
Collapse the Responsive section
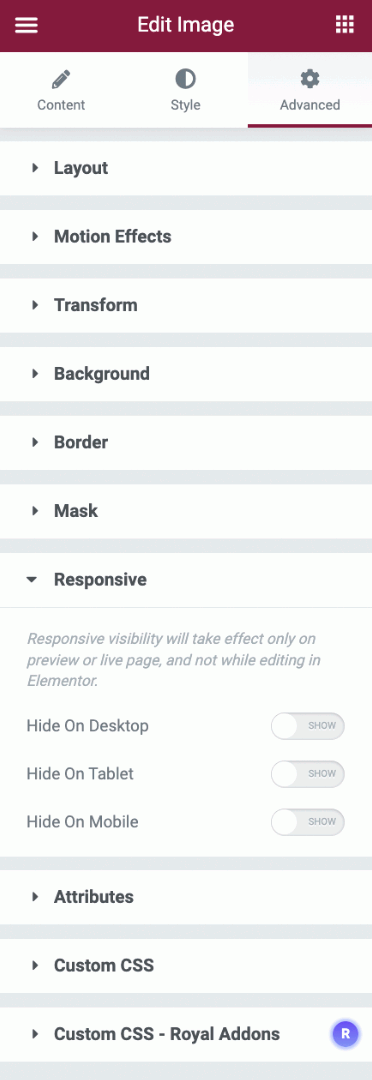[x=186, y=580]
